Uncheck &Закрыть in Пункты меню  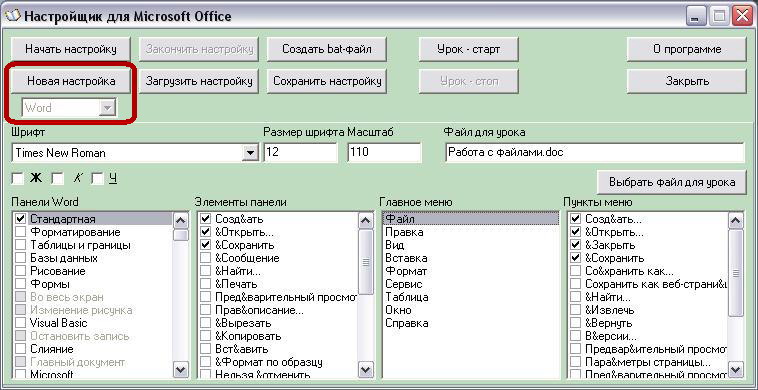576,245
